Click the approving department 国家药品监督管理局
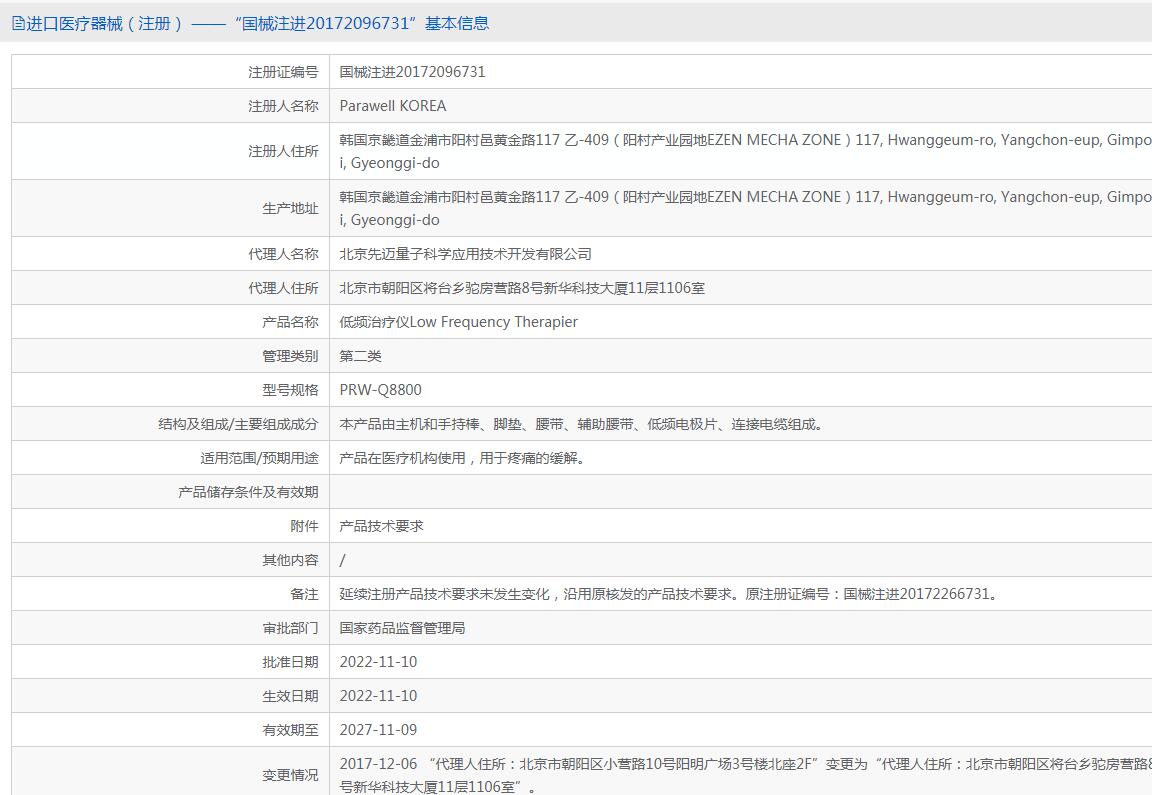 pos(402,628)
